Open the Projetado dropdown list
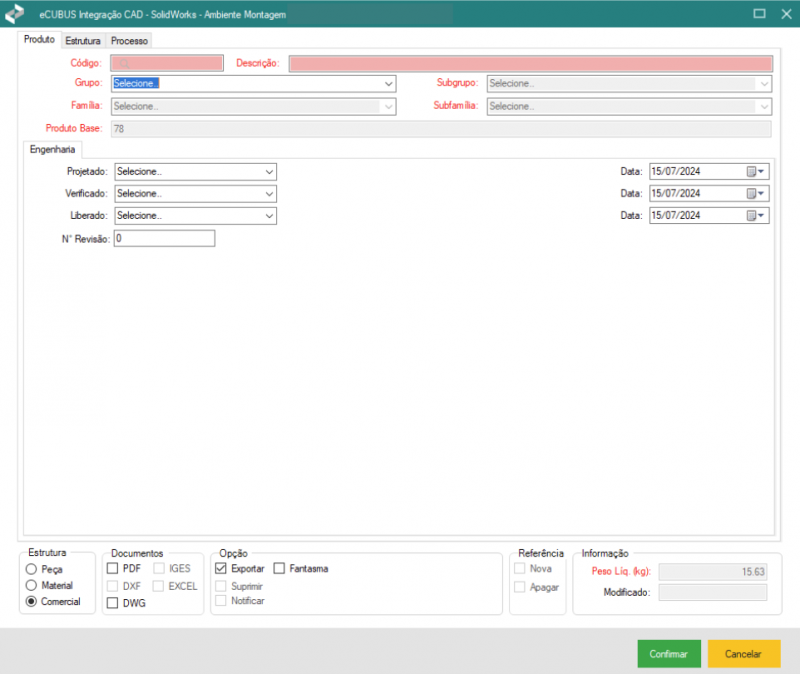The width and height of the screenshot is (800, 674). [269, 172]
